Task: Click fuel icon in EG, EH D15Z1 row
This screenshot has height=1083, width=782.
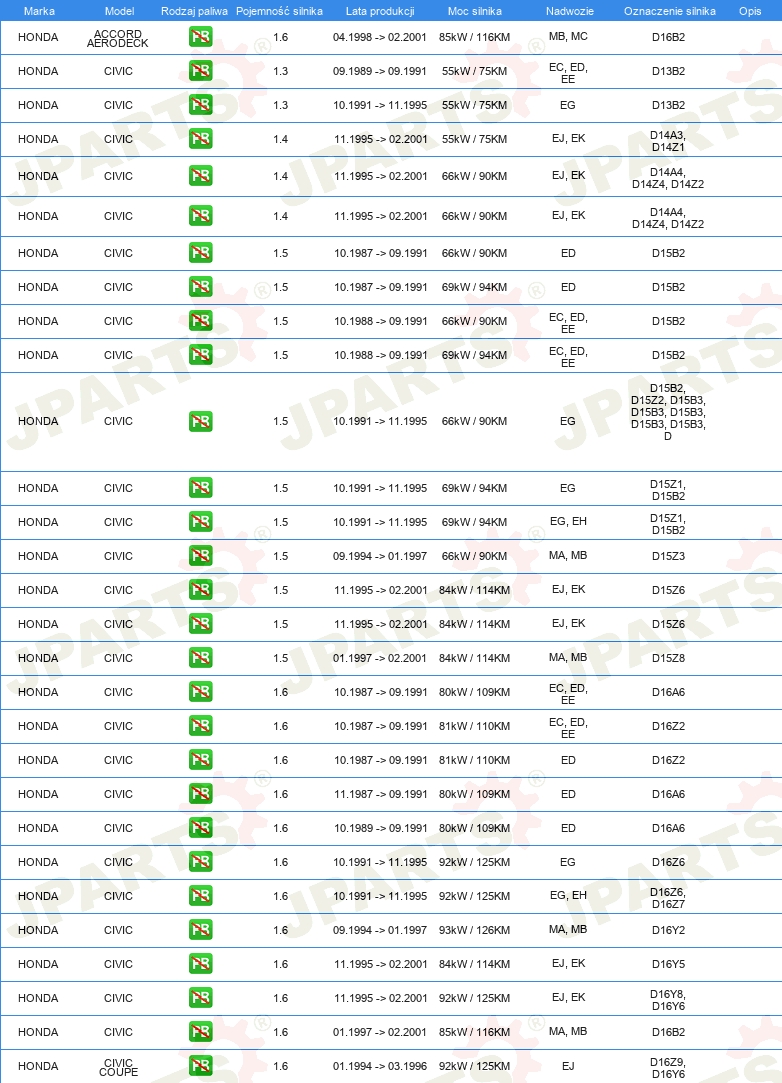Action: coord(200,521)
